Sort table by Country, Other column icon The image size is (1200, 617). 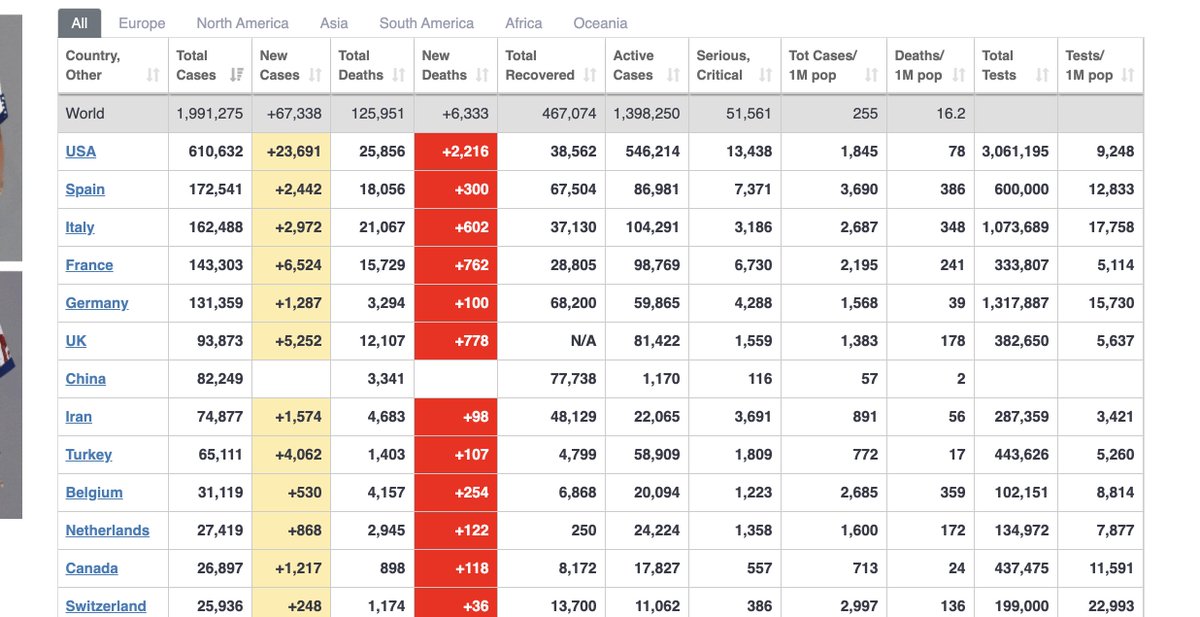153,75
